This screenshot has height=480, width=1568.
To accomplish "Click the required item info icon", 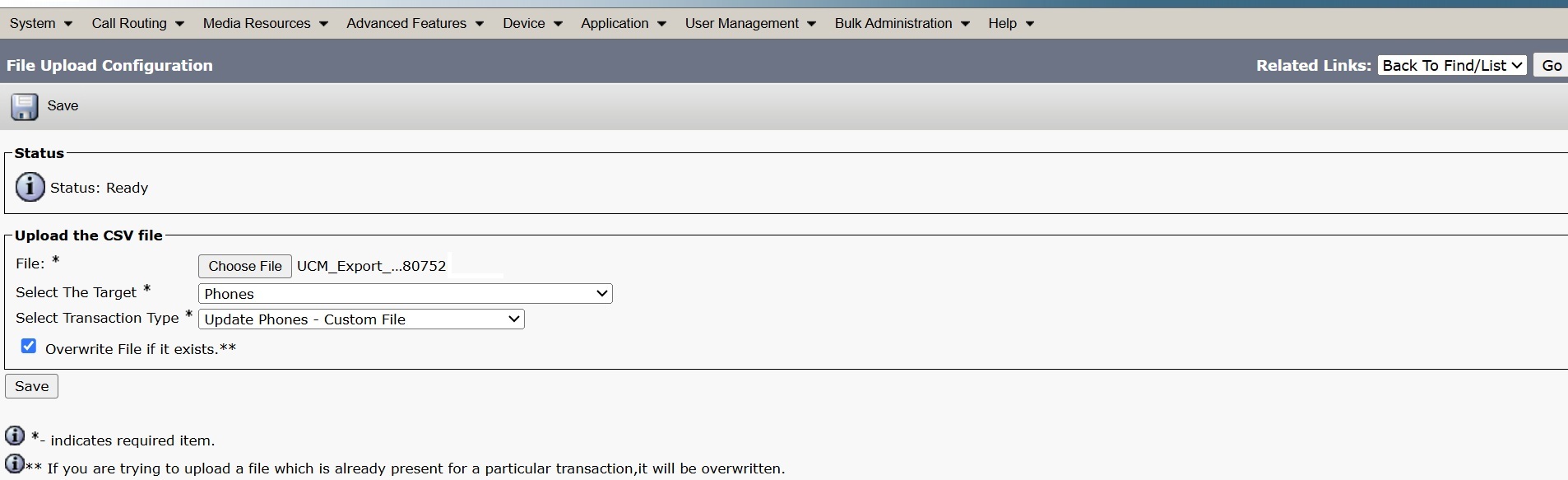I will coord(15,436).
